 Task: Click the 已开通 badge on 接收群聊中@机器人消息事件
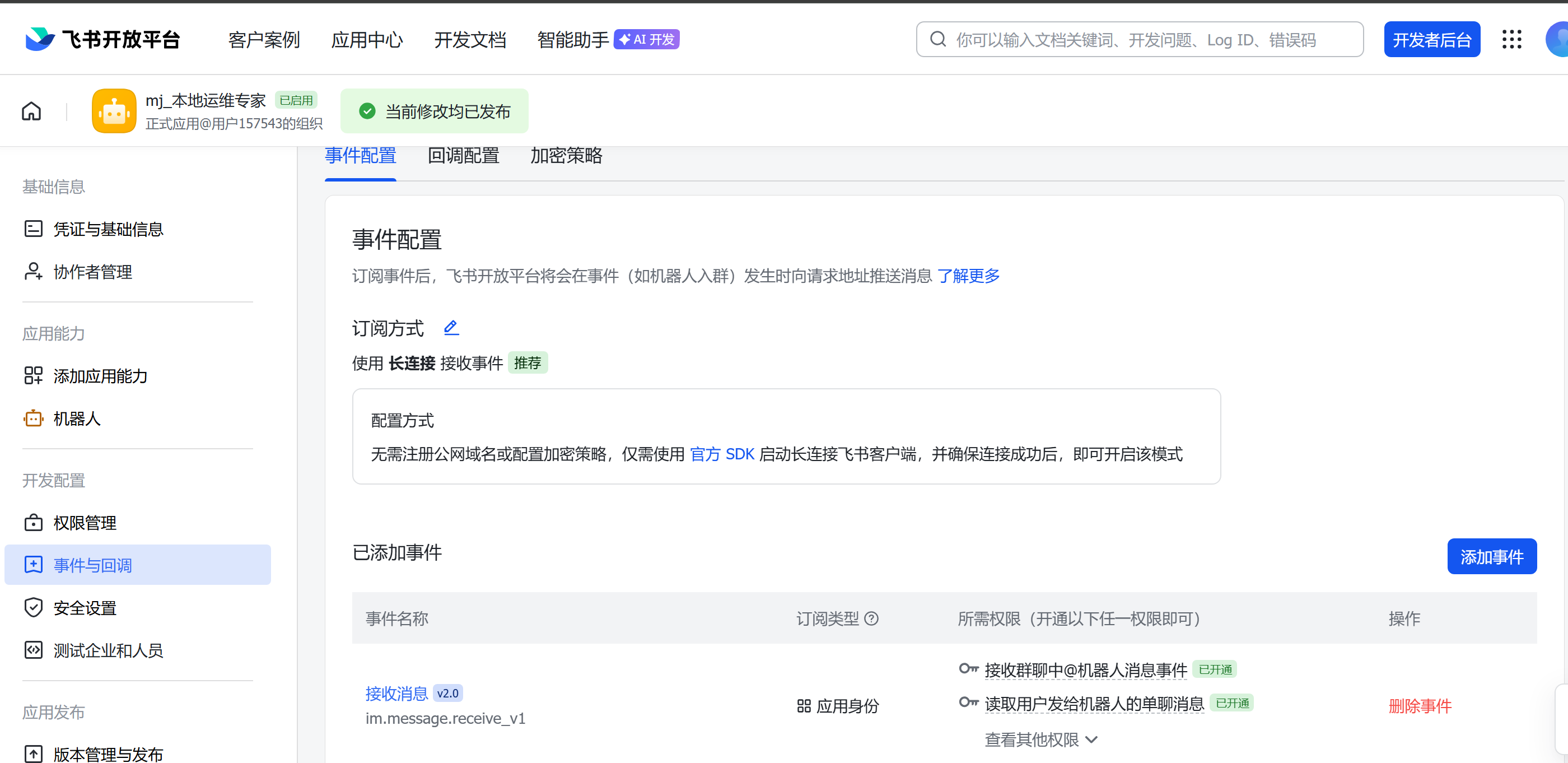click(1214, 669)
